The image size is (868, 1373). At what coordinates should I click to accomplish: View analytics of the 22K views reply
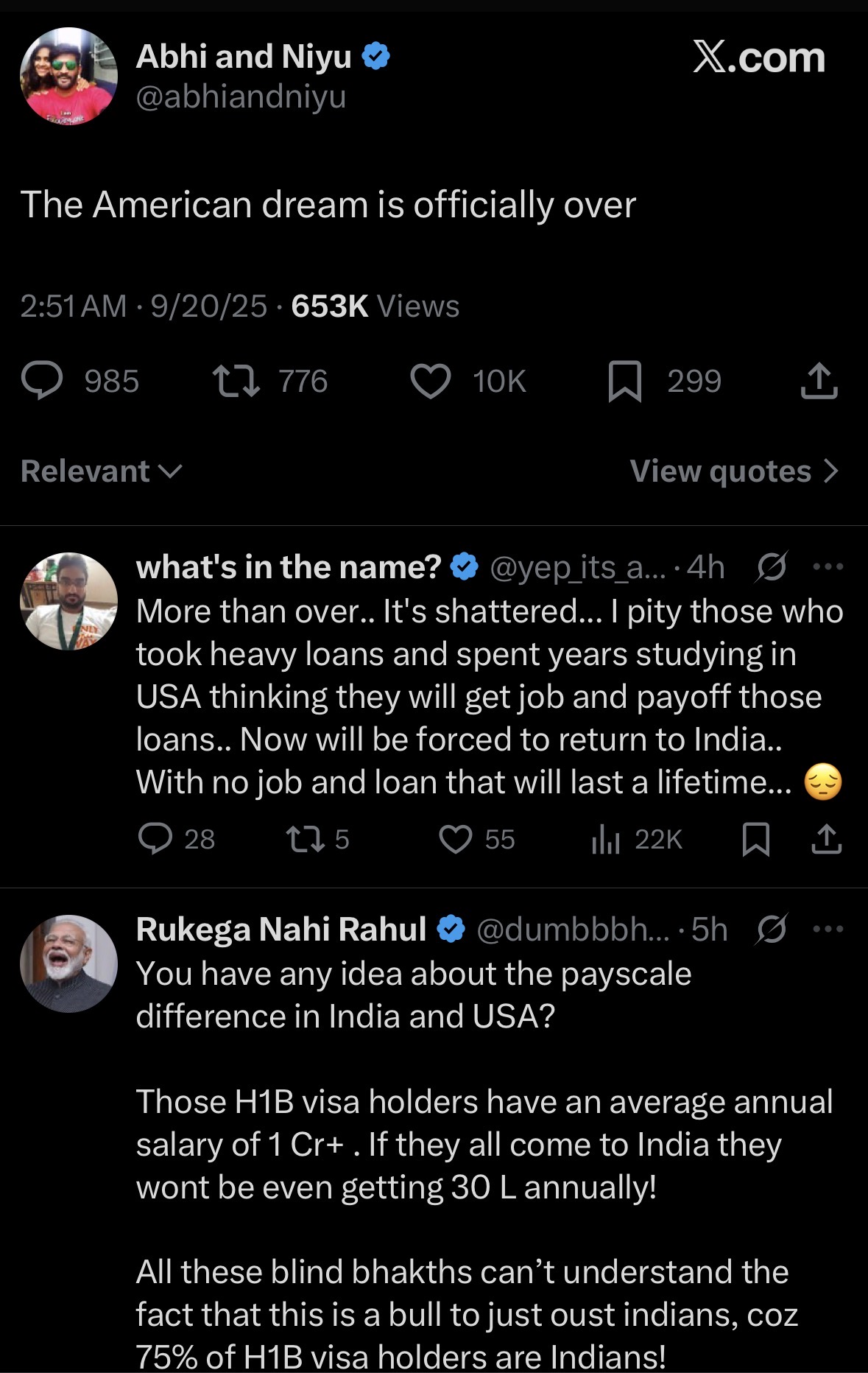coord(606,839)
